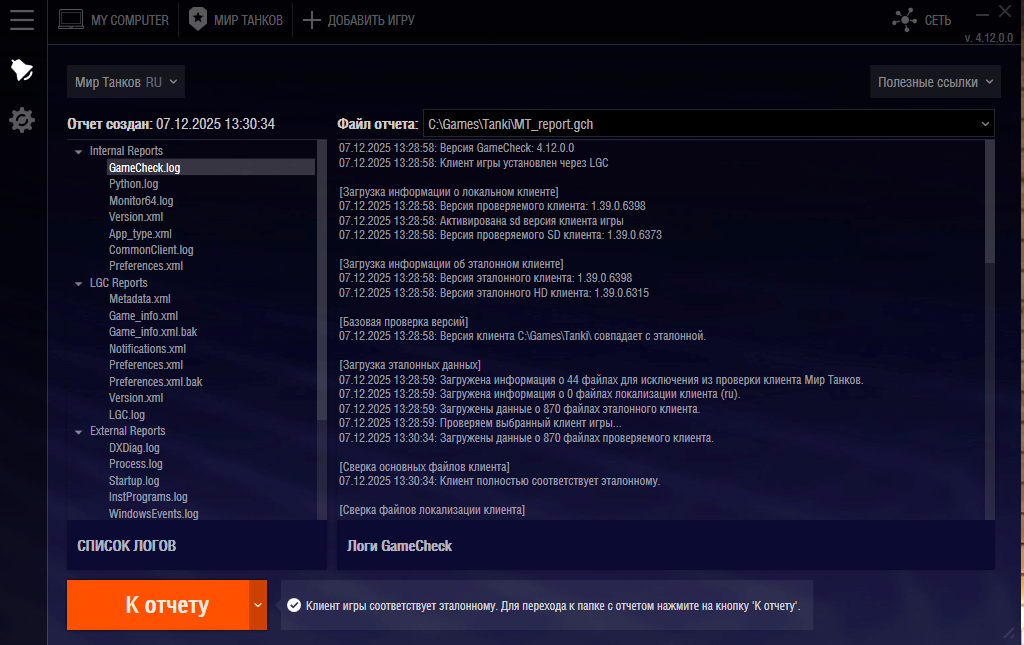Open Version.xml under LGC Reports
1024x645 pixels.
pos(136,398)
